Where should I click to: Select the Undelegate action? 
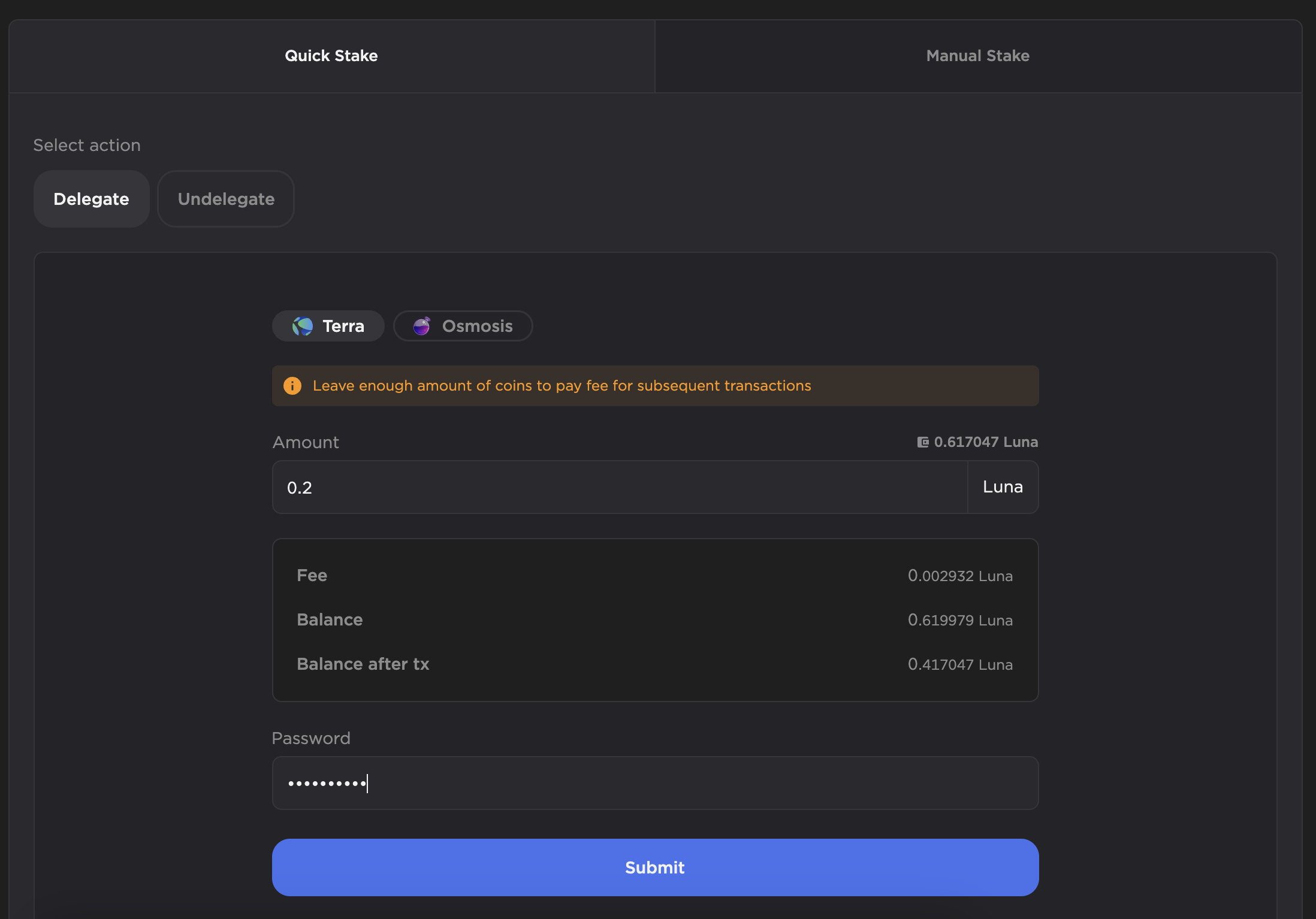click(226, 199)
